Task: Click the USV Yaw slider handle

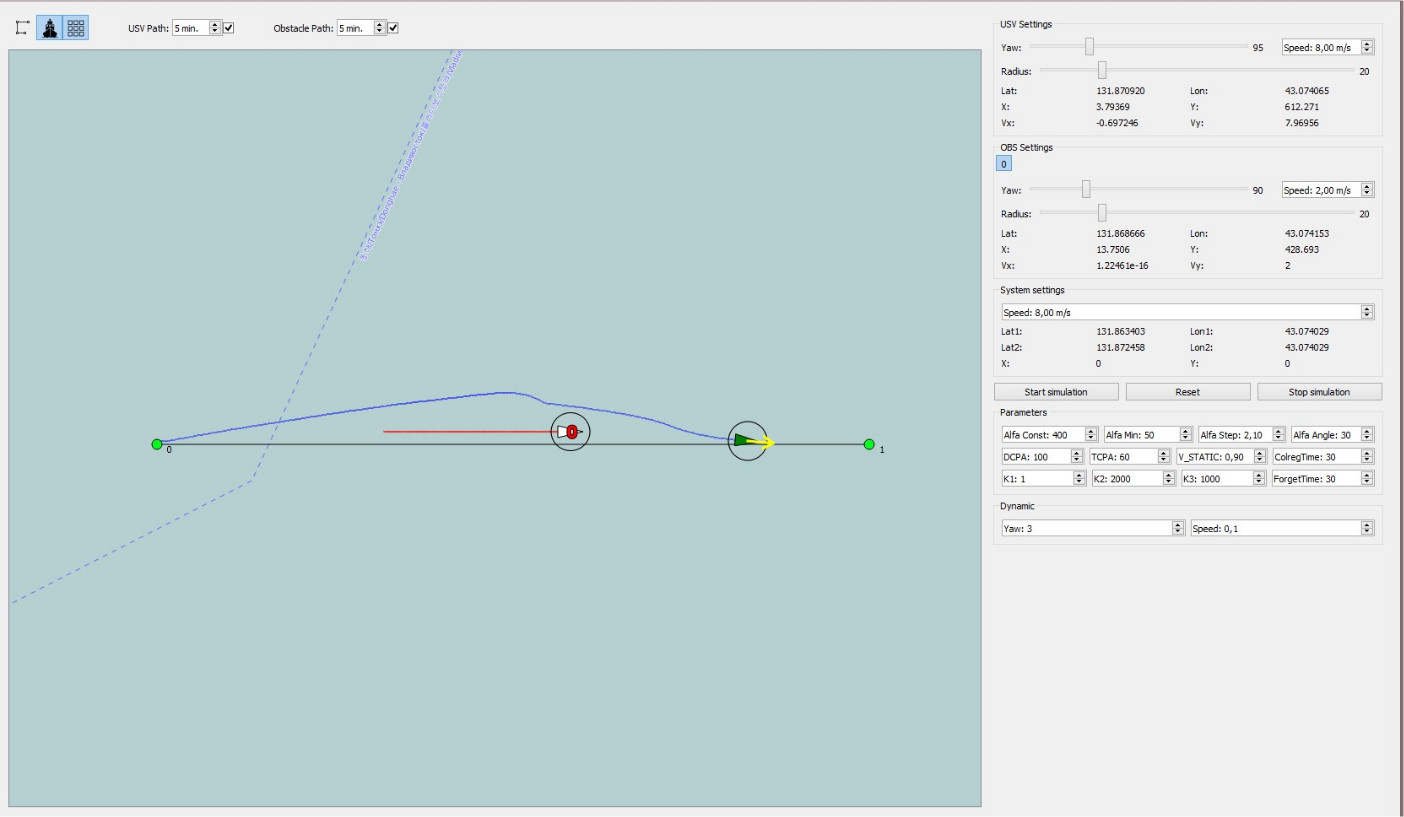Action: (1089, 47)
